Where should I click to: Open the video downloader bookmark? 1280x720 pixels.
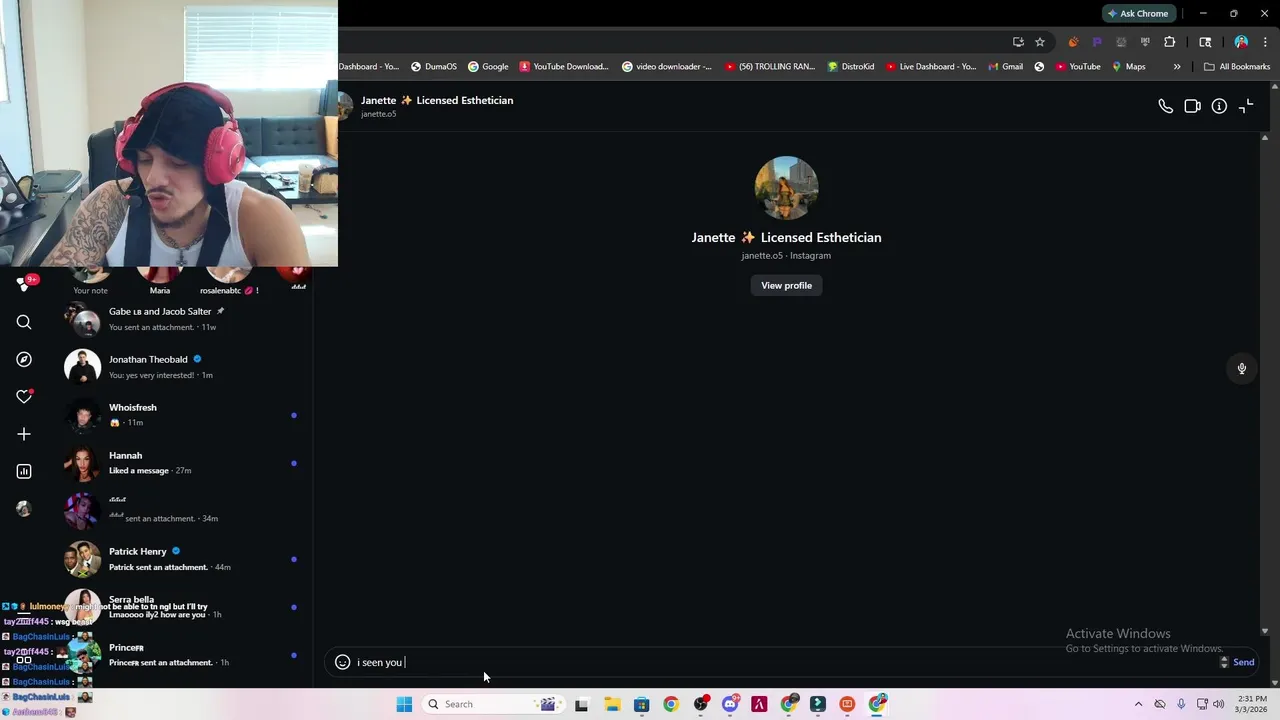tap(667, 67)
